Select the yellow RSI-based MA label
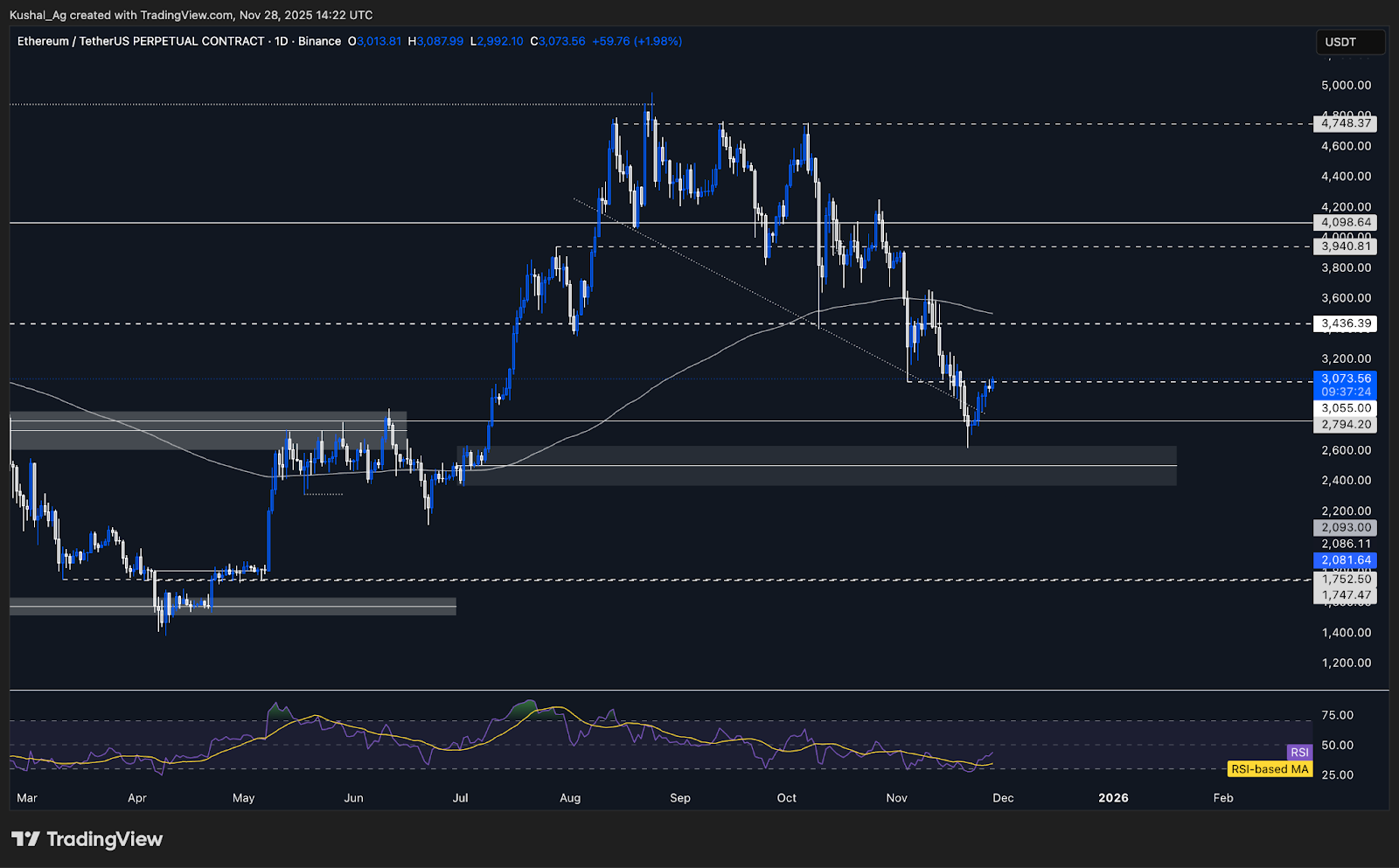 coord(1270,769)
